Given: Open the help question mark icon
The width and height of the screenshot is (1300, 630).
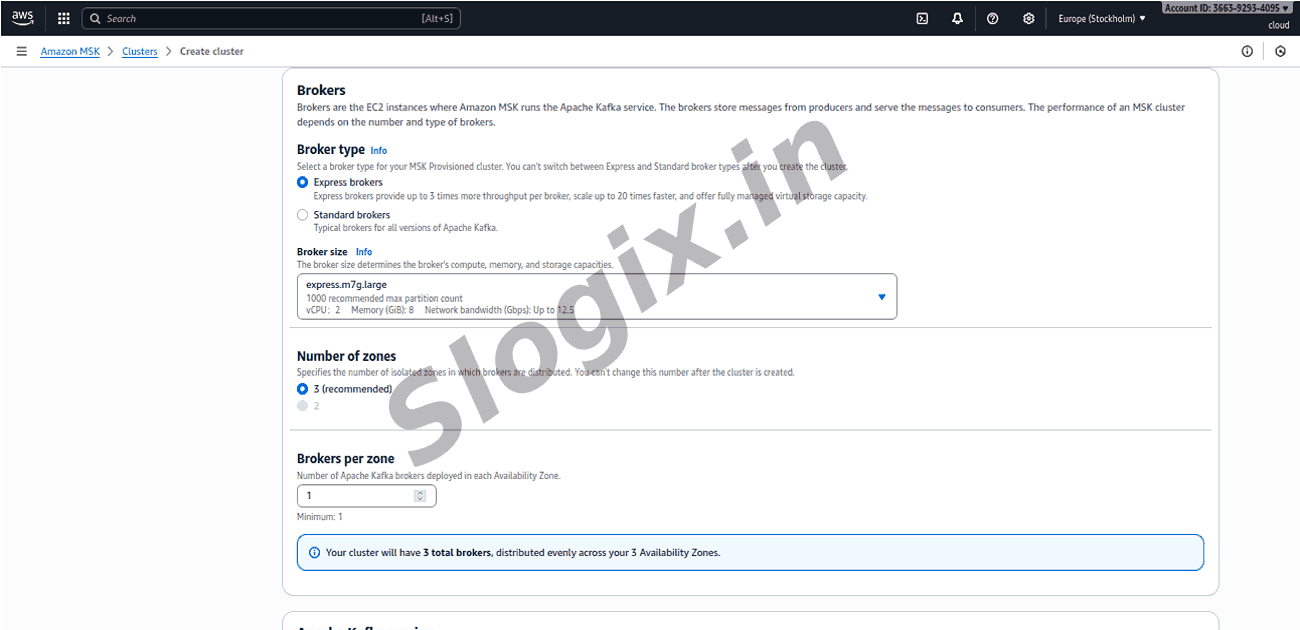Looking at the screenshot, I should click(992, 18).
